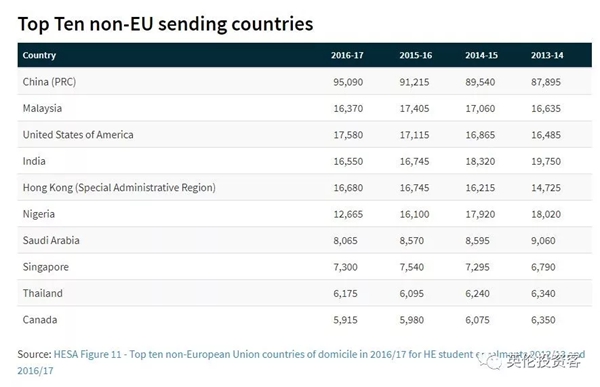Click the Saudi Arabia row label
This screenshot has height=387, width=600.
(x=51, y=240)
